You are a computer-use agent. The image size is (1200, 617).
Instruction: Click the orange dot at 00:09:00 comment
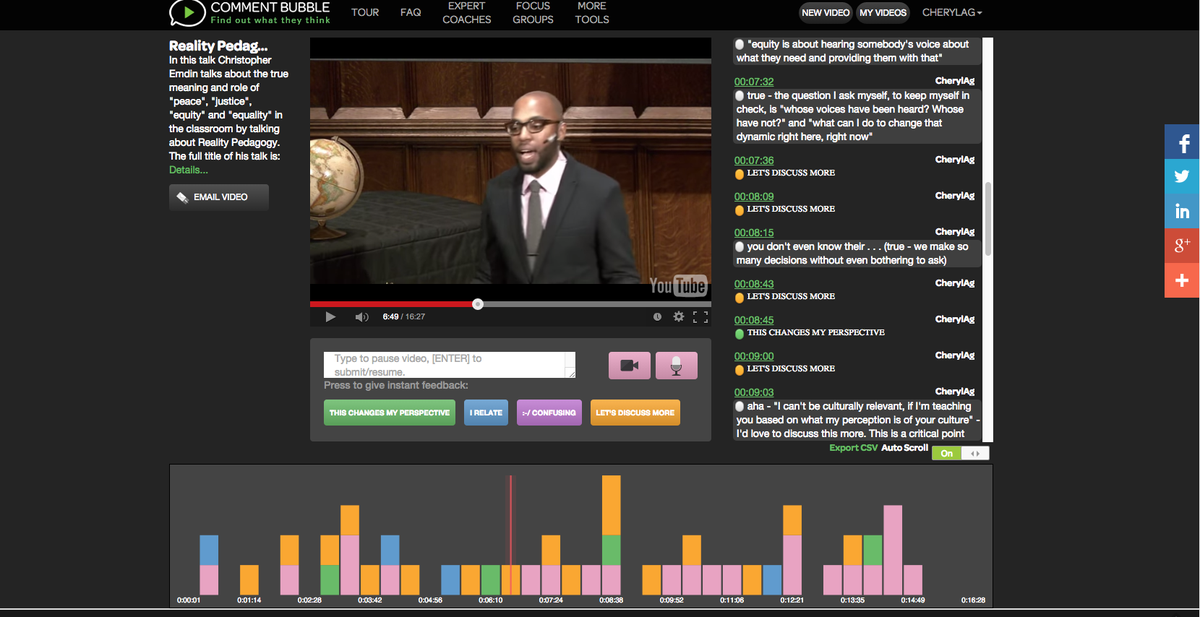[739, 368]
